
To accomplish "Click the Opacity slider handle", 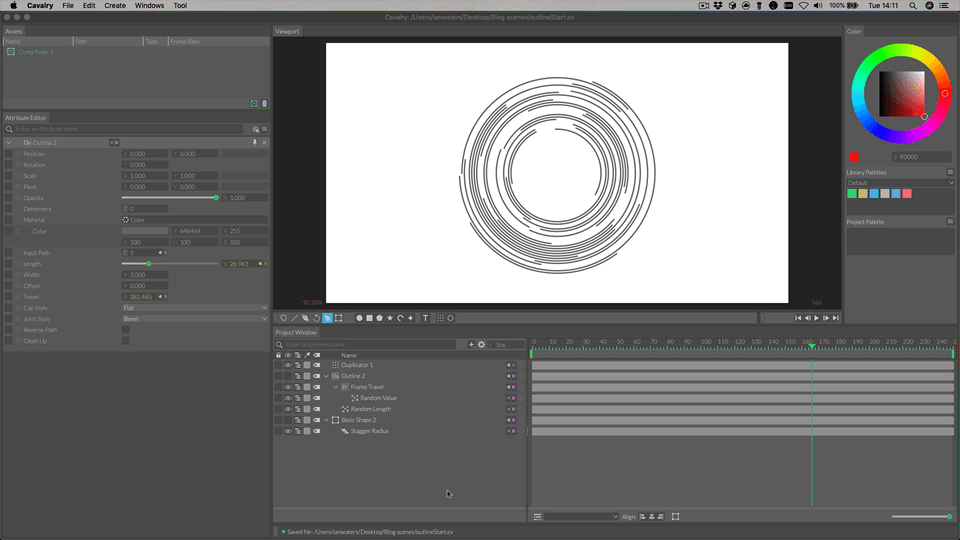I will (216, 198).
